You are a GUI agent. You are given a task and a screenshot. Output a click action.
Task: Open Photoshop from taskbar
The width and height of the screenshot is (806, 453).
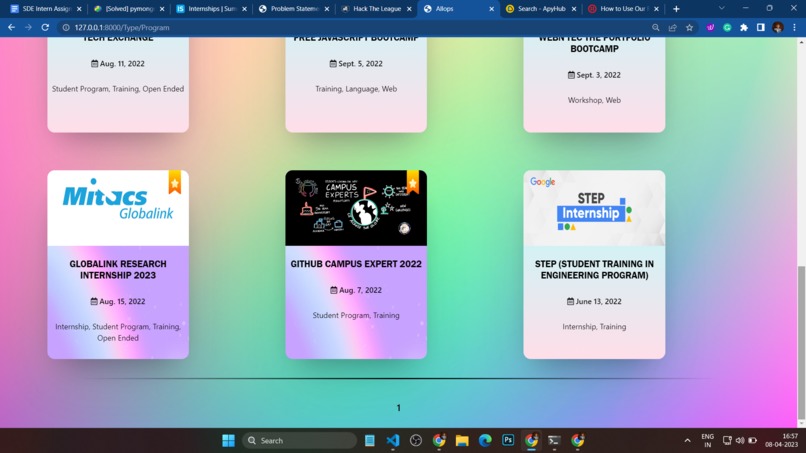(x=508, y=440)
